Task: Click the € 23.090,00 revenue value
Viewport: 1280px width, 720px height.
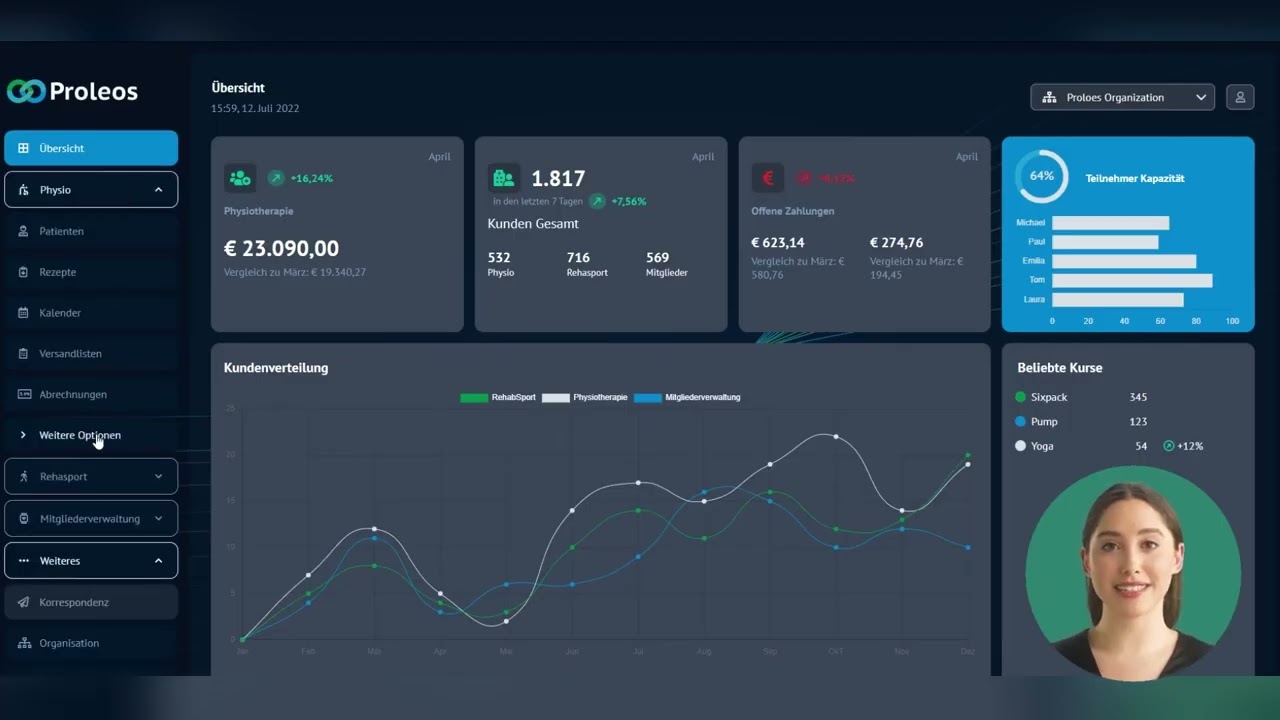Action: coord(281,248)
